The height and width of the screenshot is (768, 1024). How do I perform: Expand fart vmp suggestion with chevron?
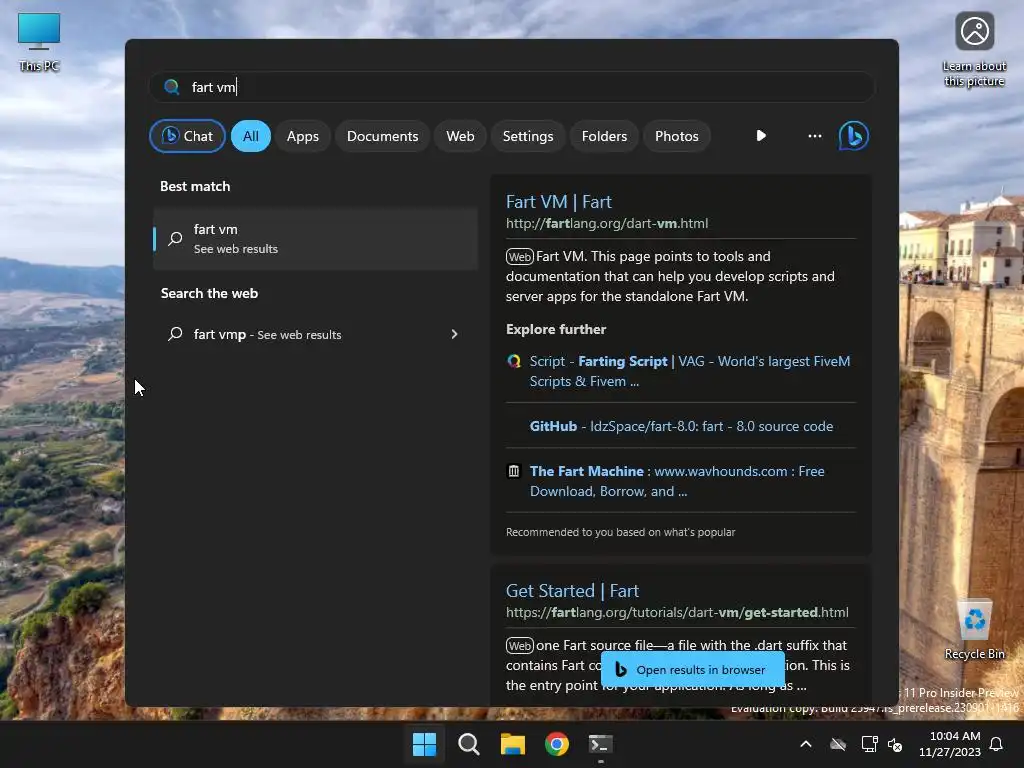(x=455, y=334)
